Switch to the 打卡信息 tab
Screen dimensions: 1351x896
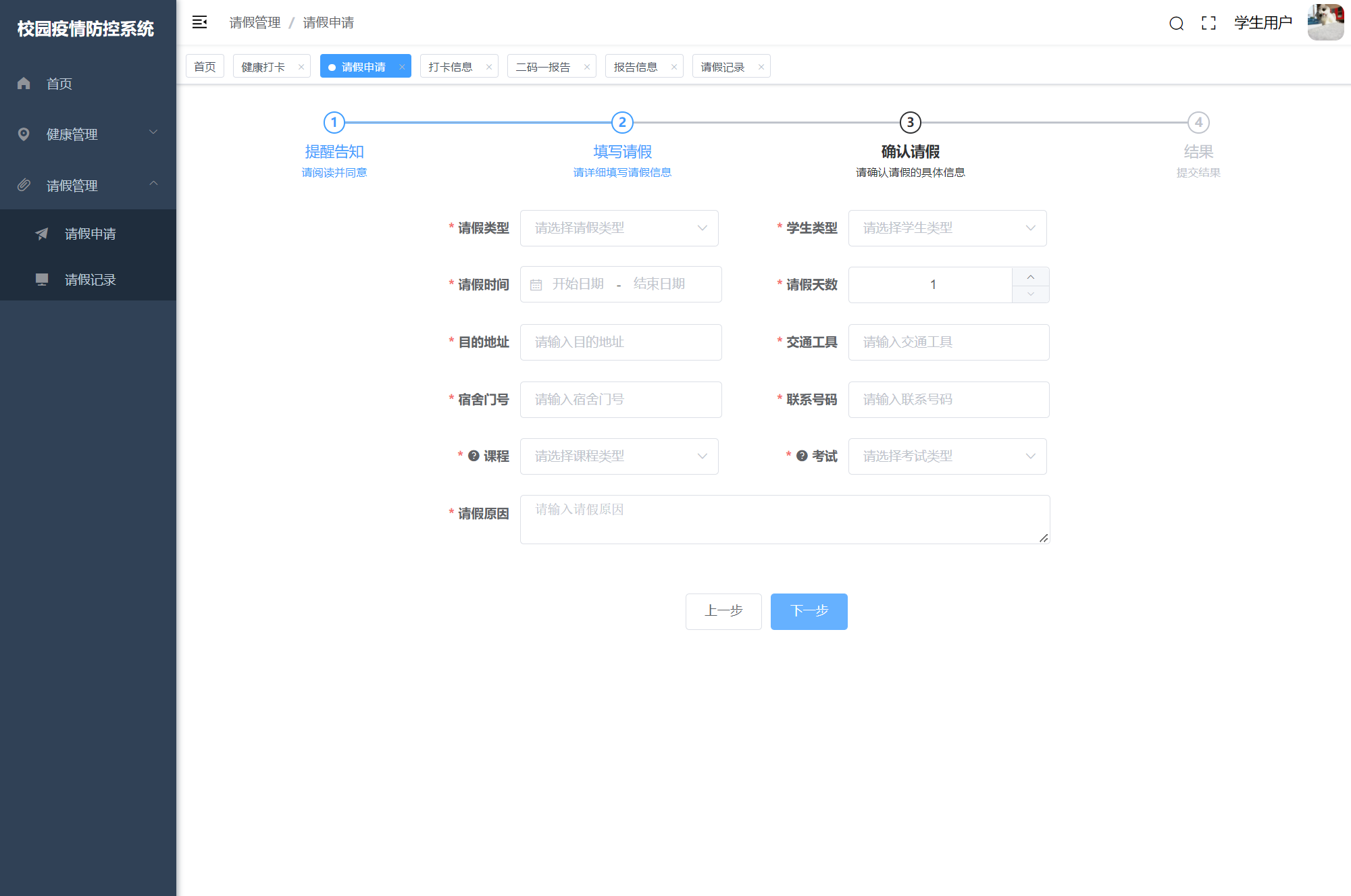[x=451, y=67]
